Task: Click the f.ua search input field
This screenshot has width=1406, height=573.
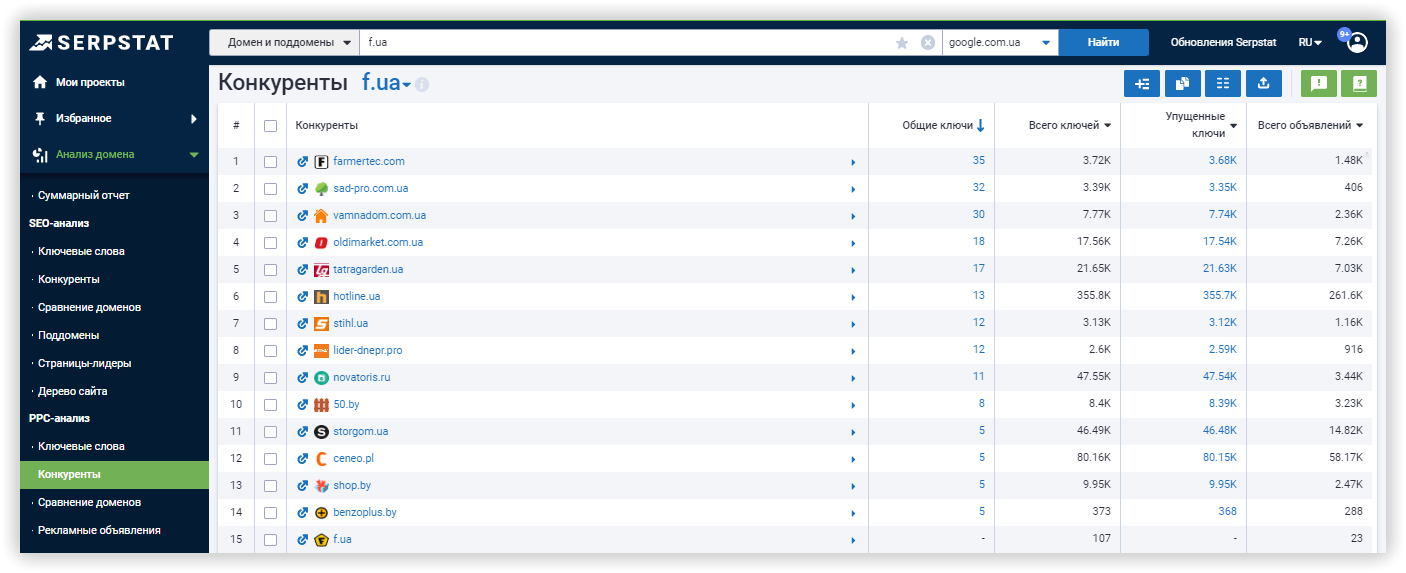Action: [x=625, y=42]
